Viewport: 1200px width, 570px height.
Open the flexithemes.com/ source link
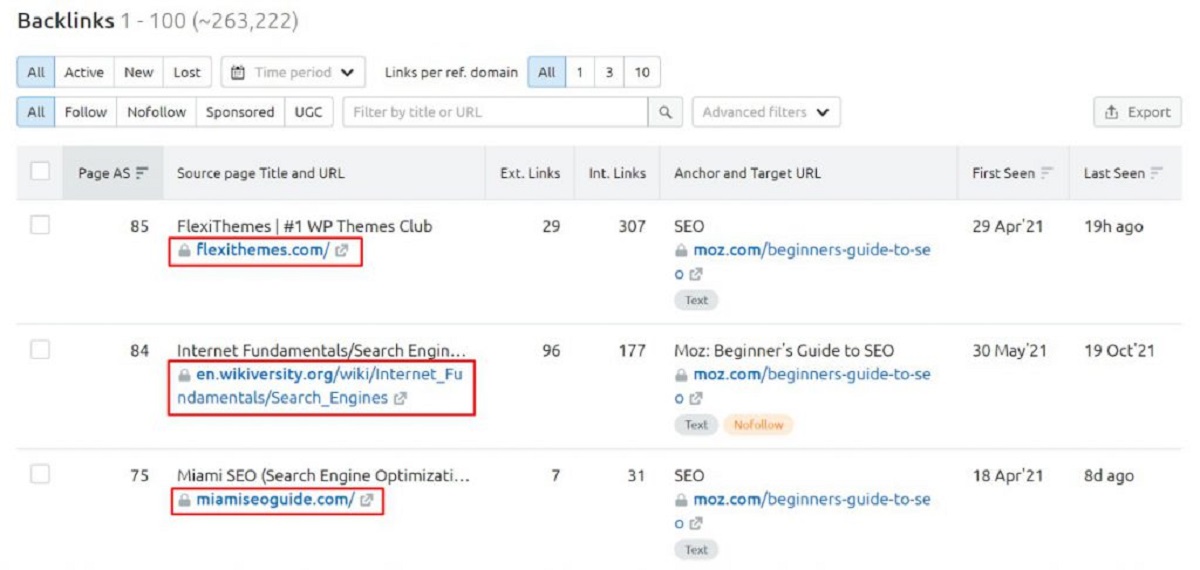[262, 251]
